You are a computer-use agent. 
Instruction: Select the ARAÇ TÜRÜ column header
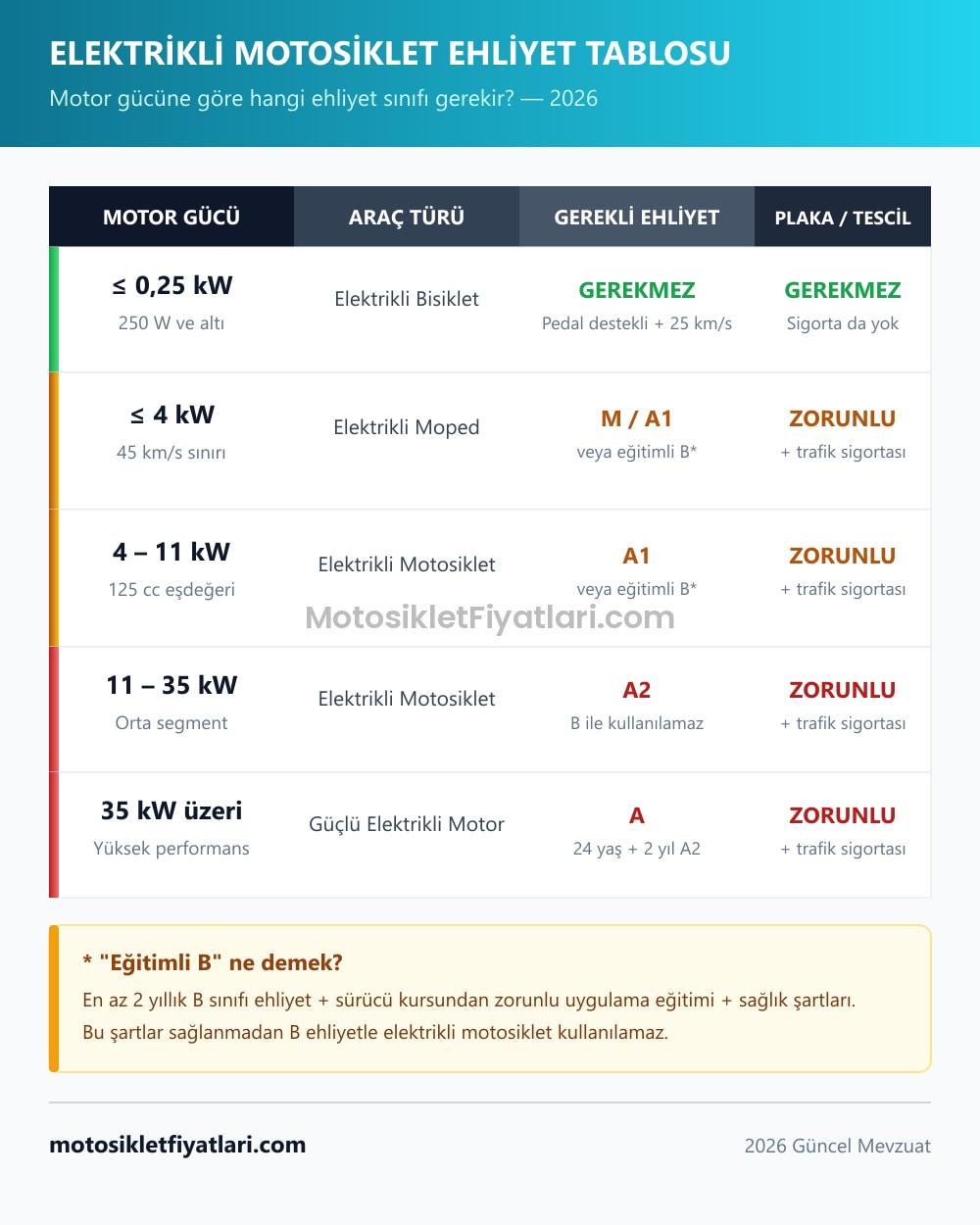[407, 217]
